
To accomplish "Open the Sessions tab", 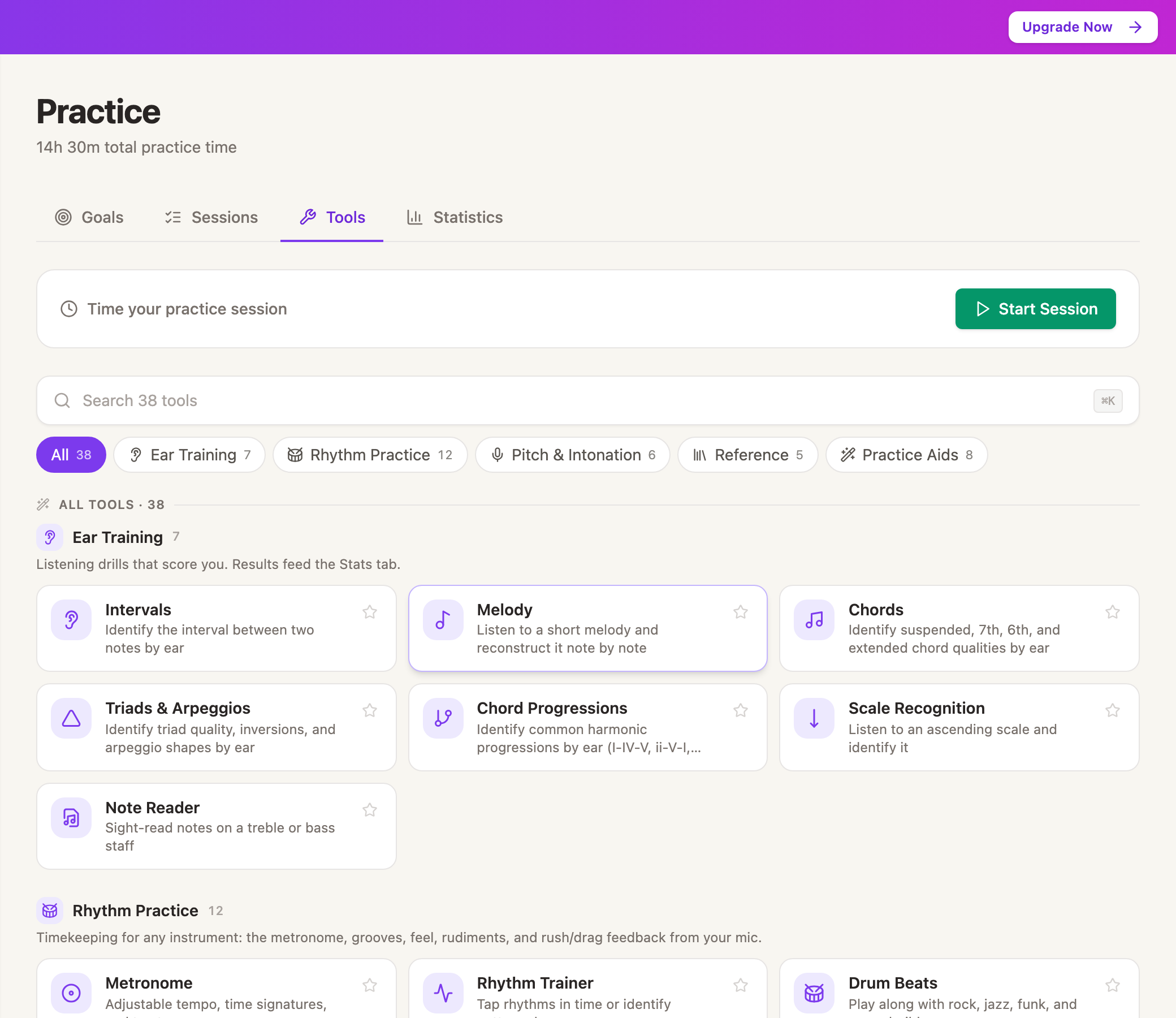I will pos(211,218).
